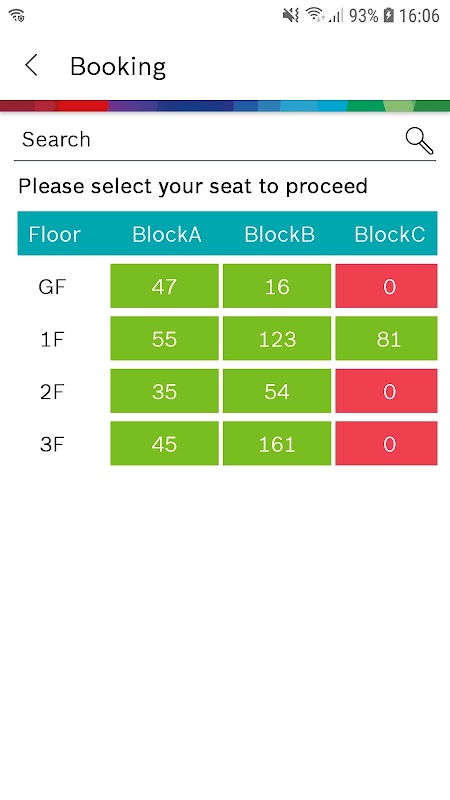Tap the battery status icon

389,15
